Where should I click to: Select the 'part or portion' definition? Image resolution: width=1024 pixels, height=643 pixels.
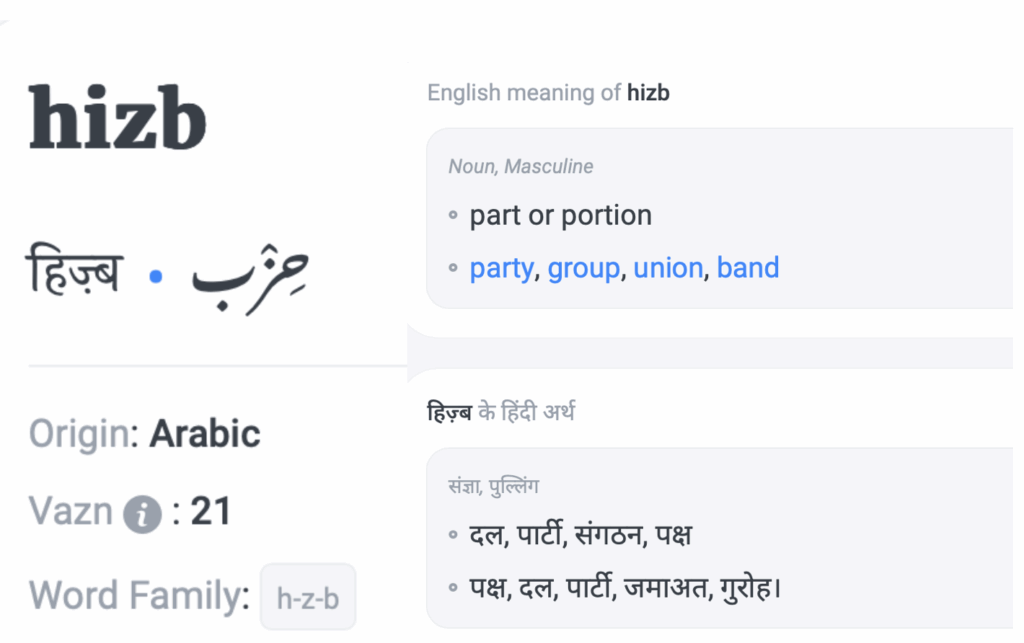pos(560,215)
